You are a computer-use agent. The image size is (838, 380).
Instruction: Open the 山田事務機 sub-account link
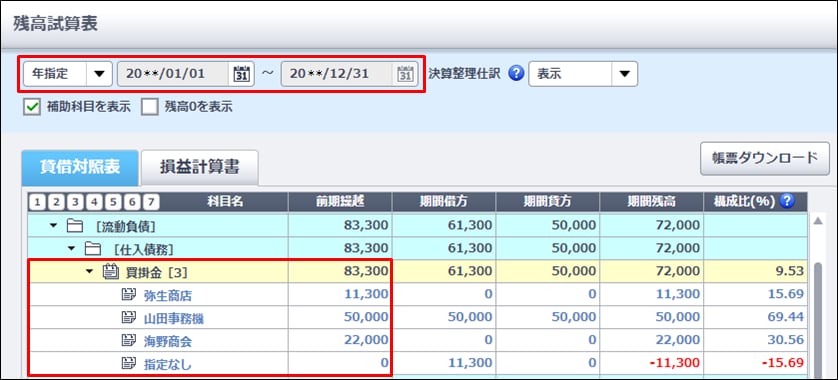pos(174,319)
